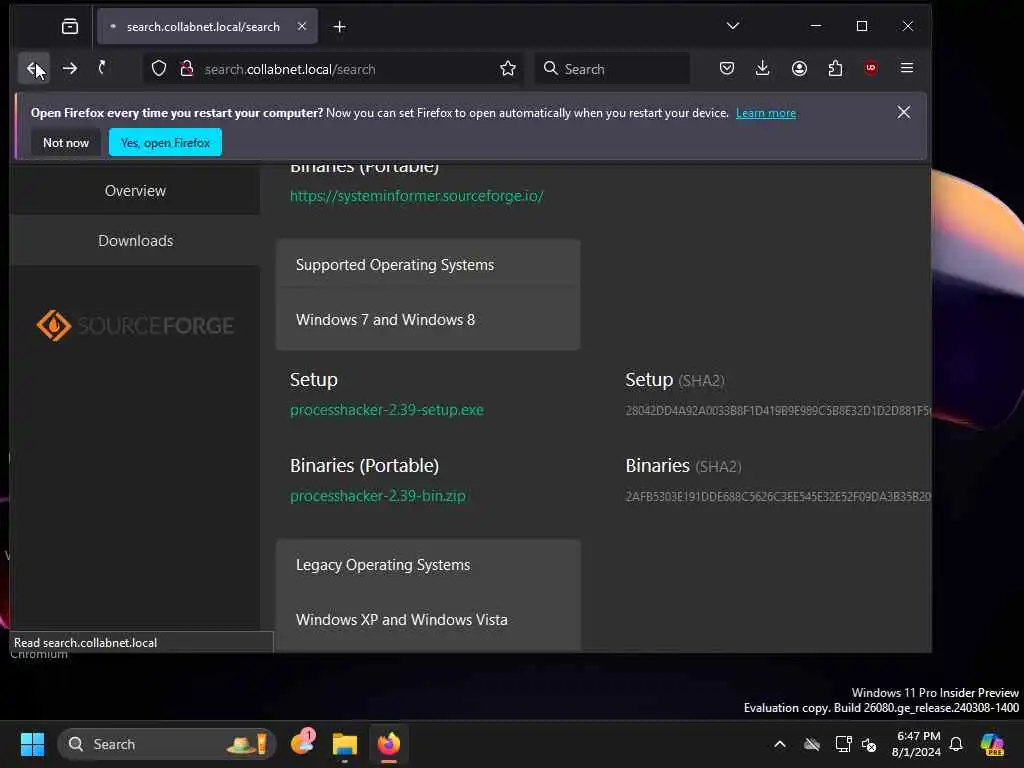Select the search.collabnet.local/search tab
The image size is (1024, 768).
[x=208, y=26]
